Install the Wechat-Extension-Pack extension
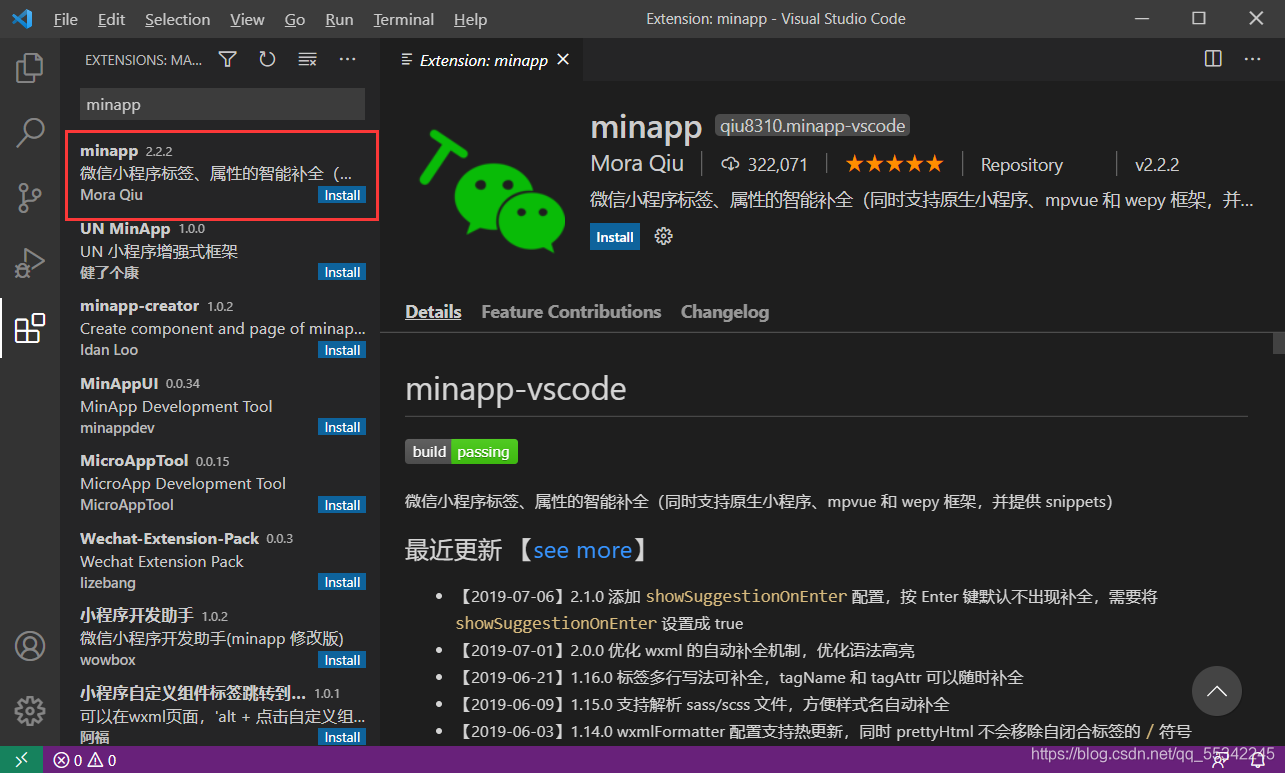 pyautogui.click(x=342, y=582)
